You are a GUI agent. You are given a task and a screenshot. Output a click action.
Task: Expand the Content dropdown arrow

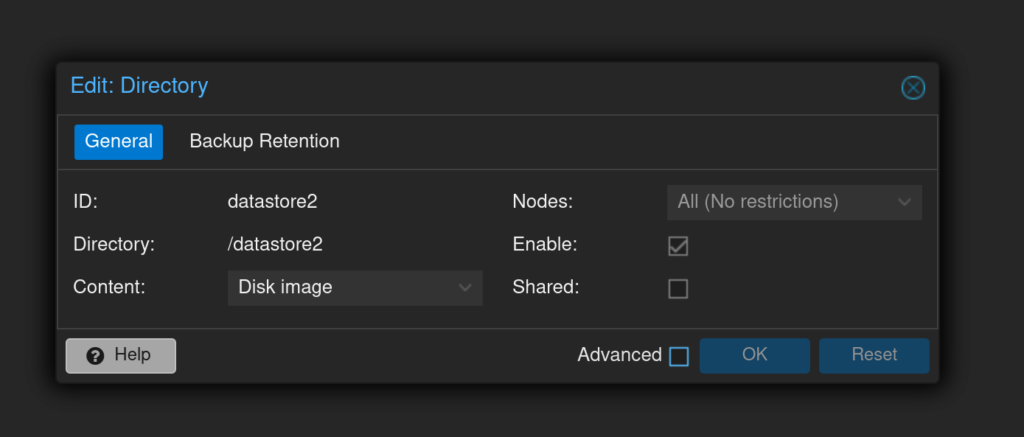click(465, 288)
